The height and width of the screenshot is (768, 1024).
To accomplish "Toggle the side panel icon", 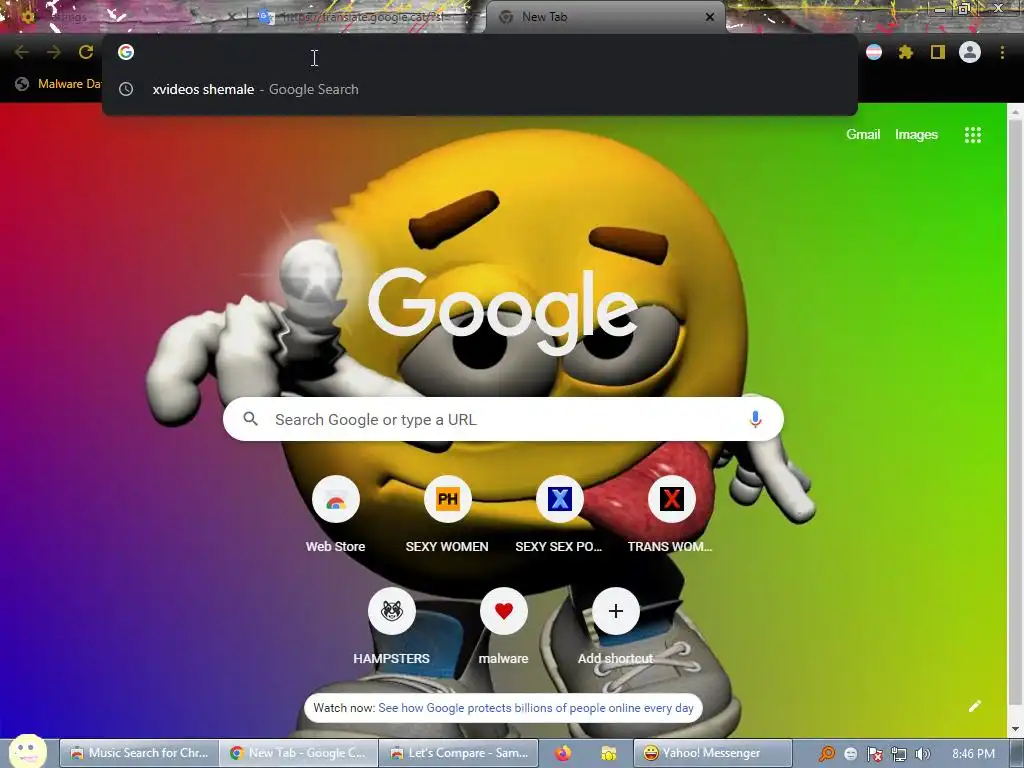I will [x=938, y=52].
